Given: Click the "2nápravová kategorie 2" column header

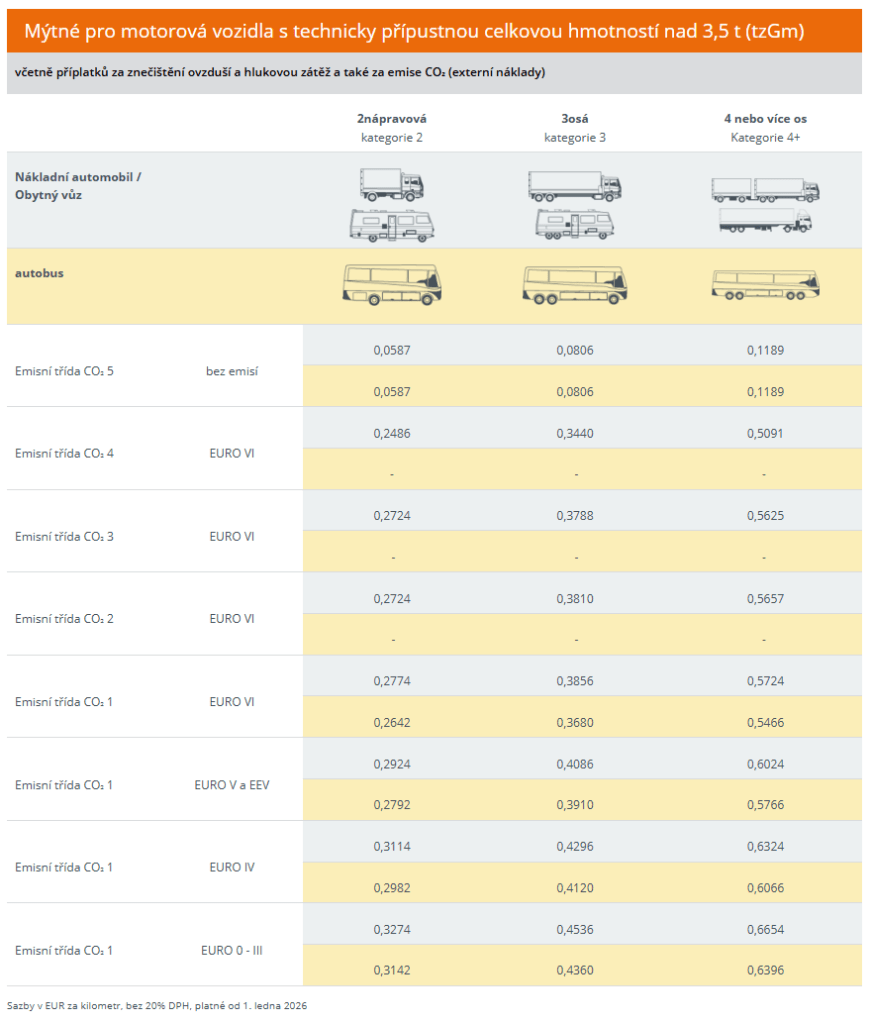Looking at the screenshot, I should (391, 127).
